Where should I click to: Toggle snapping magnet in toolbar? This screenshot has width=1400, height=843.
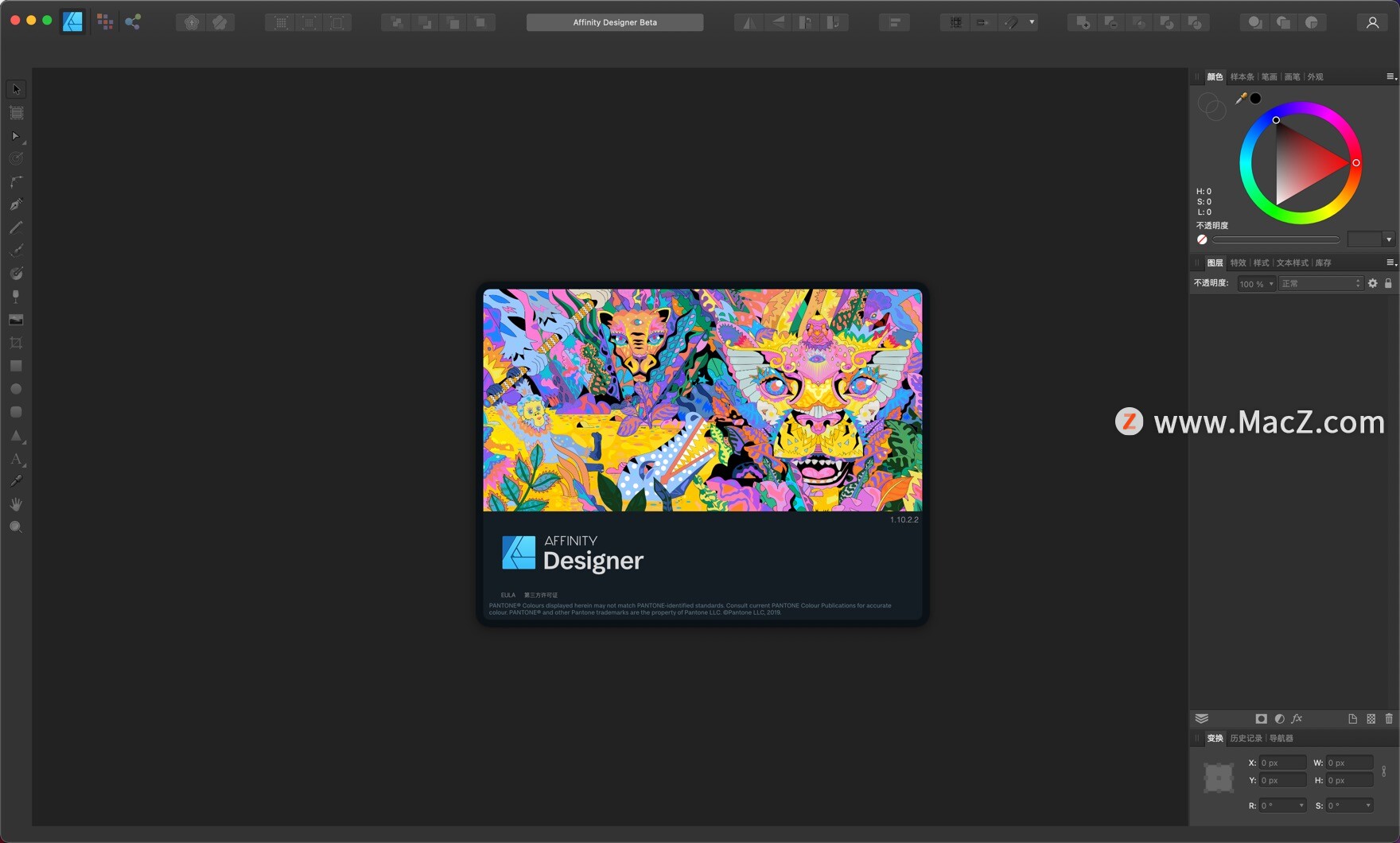tap(1011, 22)
